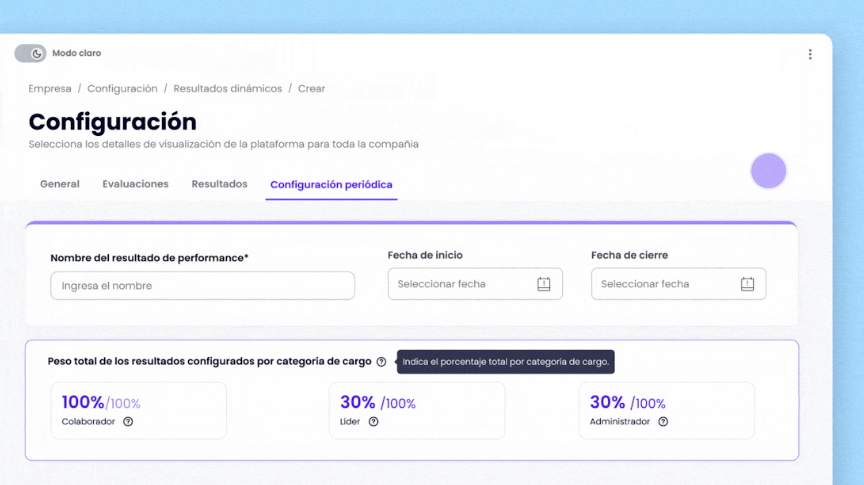
Task: Switch to the Evaluaciones tab
Action: [136, 184]
